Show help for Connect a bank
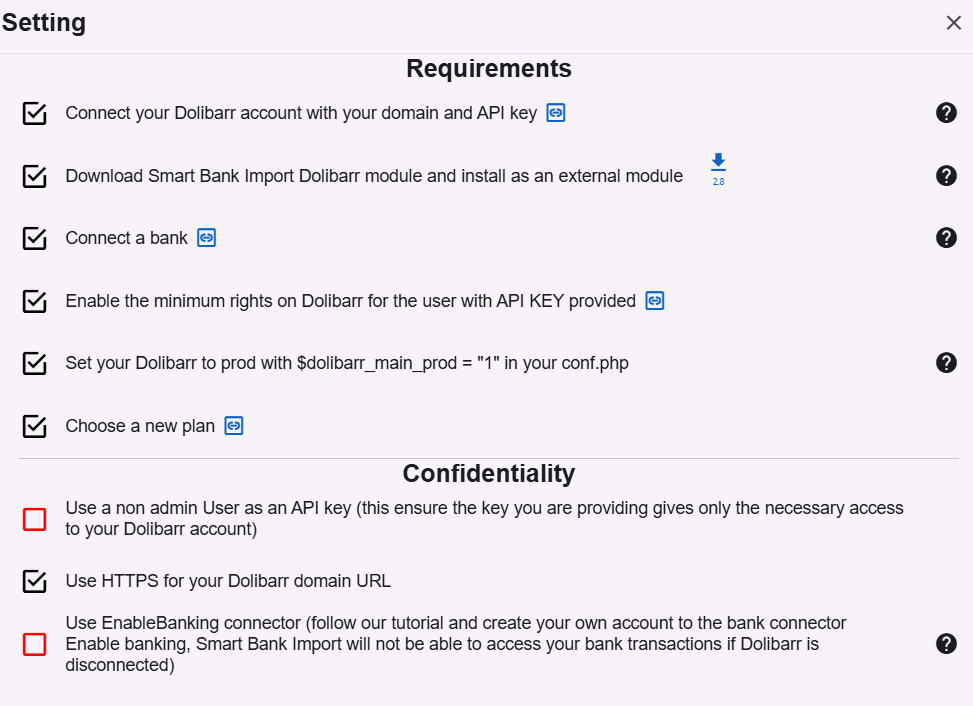This screenshot has height=706, width=973. [946, 238]
